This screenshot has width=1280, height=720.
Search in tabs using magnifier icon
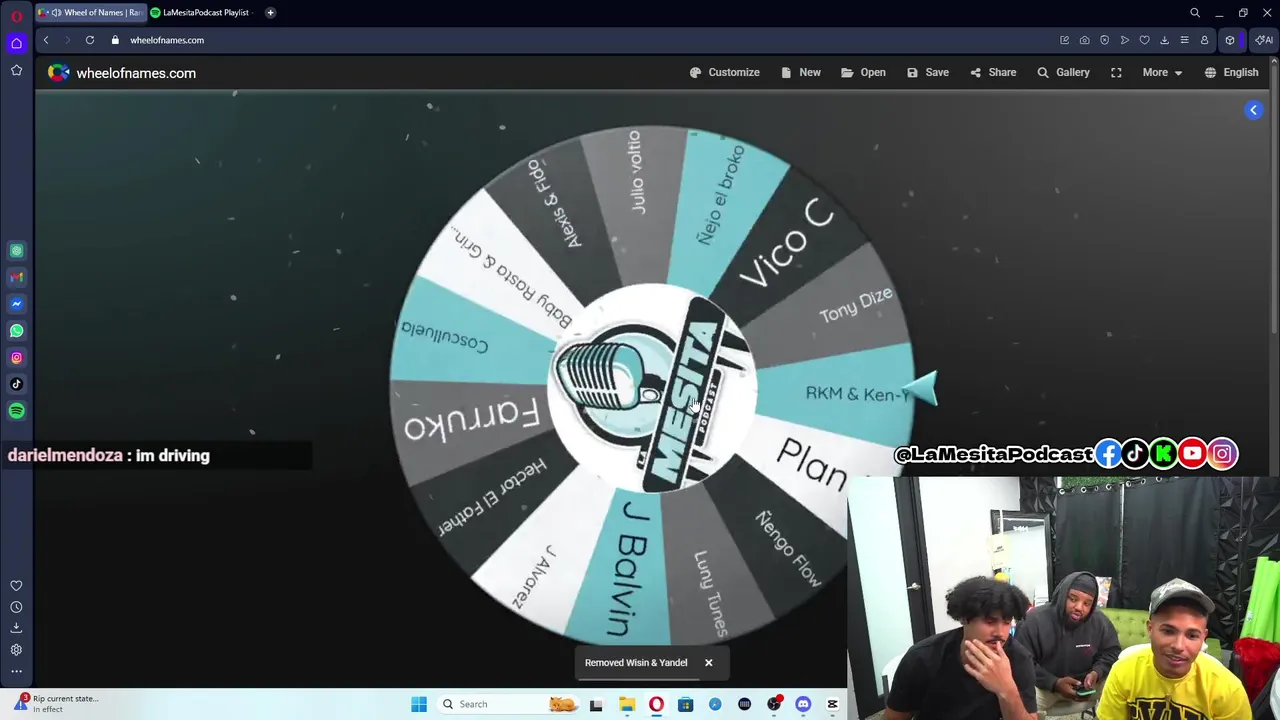pyautogui.click(x=1195, y=13)
